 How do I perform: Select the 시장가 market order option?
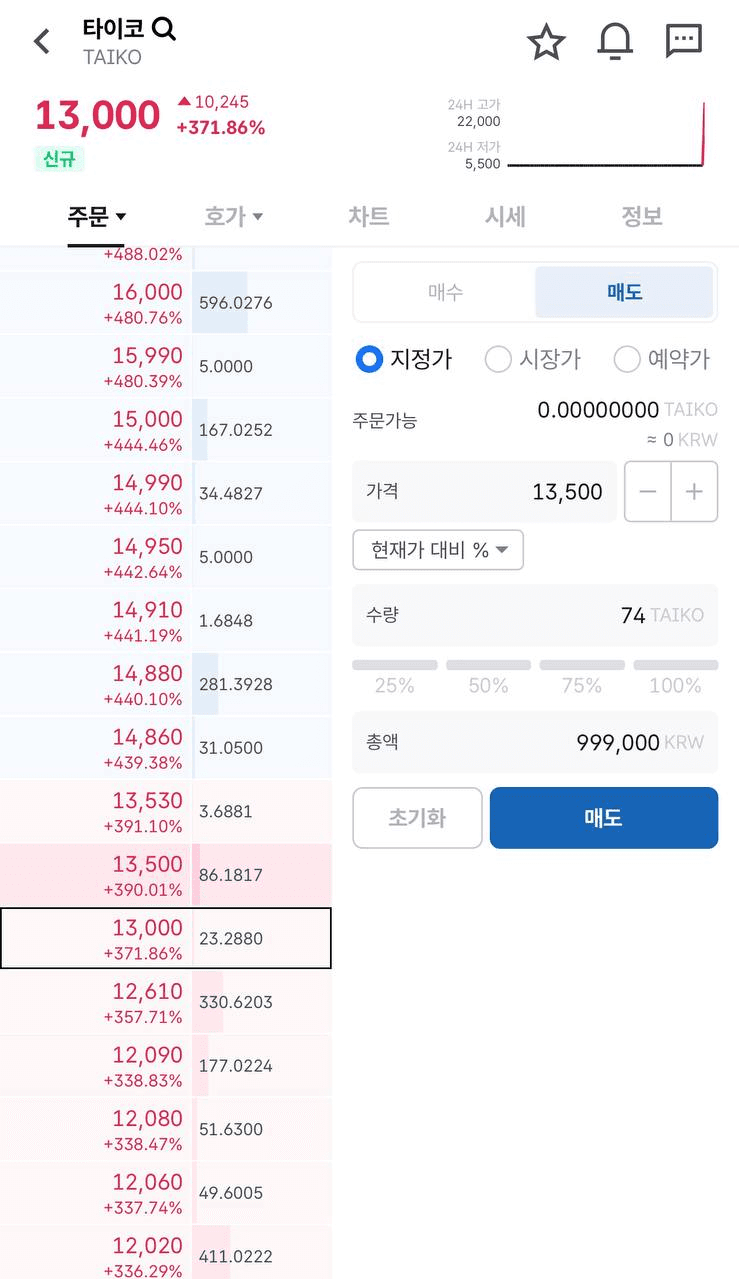click(533, 359)
